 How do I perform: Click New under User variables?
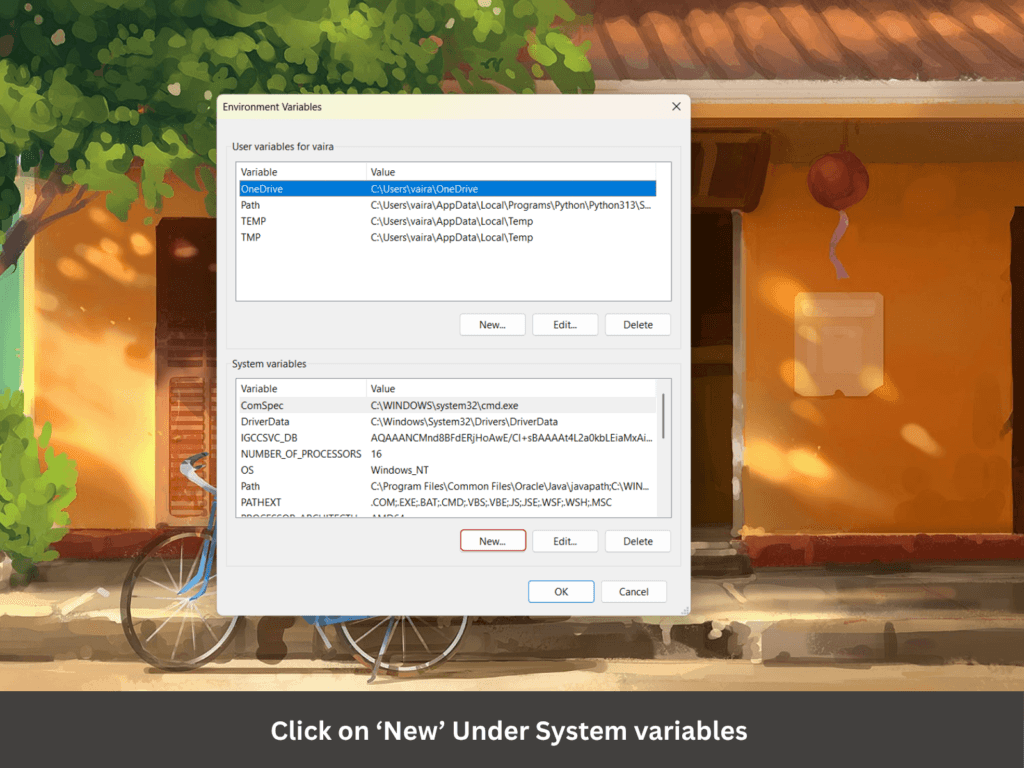tap(492, 325)
